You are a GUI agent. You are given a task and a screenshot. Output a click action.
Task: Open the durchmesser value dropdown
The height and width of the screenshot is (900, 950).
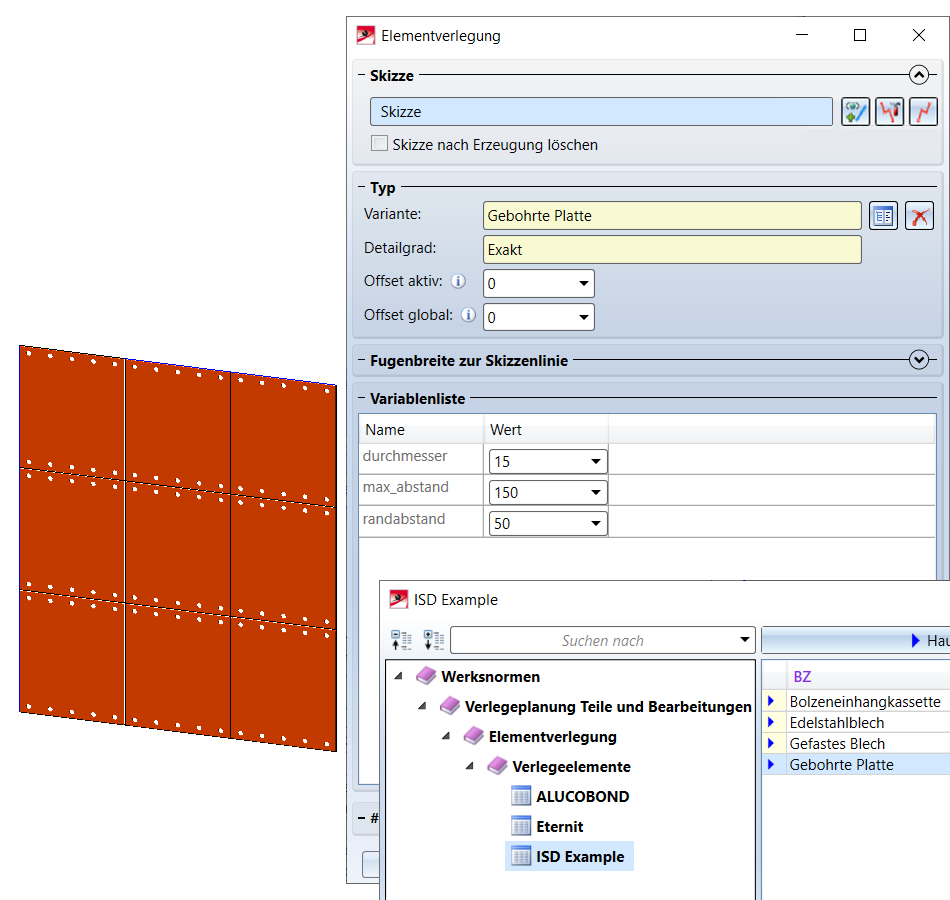point(596,462)
